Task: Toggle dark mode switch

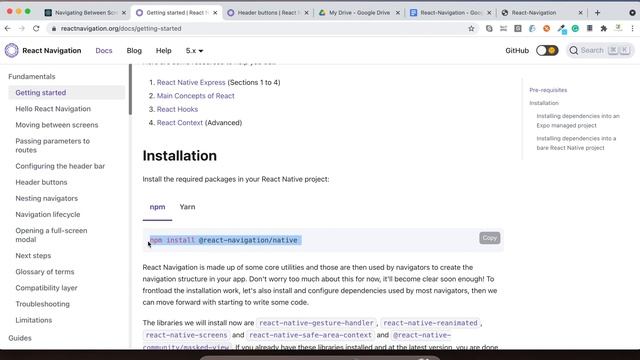Action: tap(547, 51)
